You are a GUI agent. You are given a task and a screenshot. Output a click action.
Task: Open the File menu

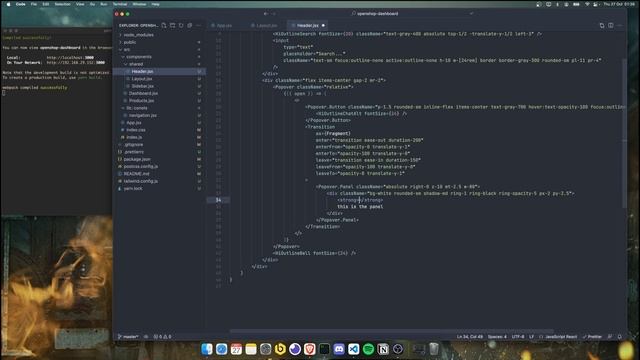click(x=34, y=4)
